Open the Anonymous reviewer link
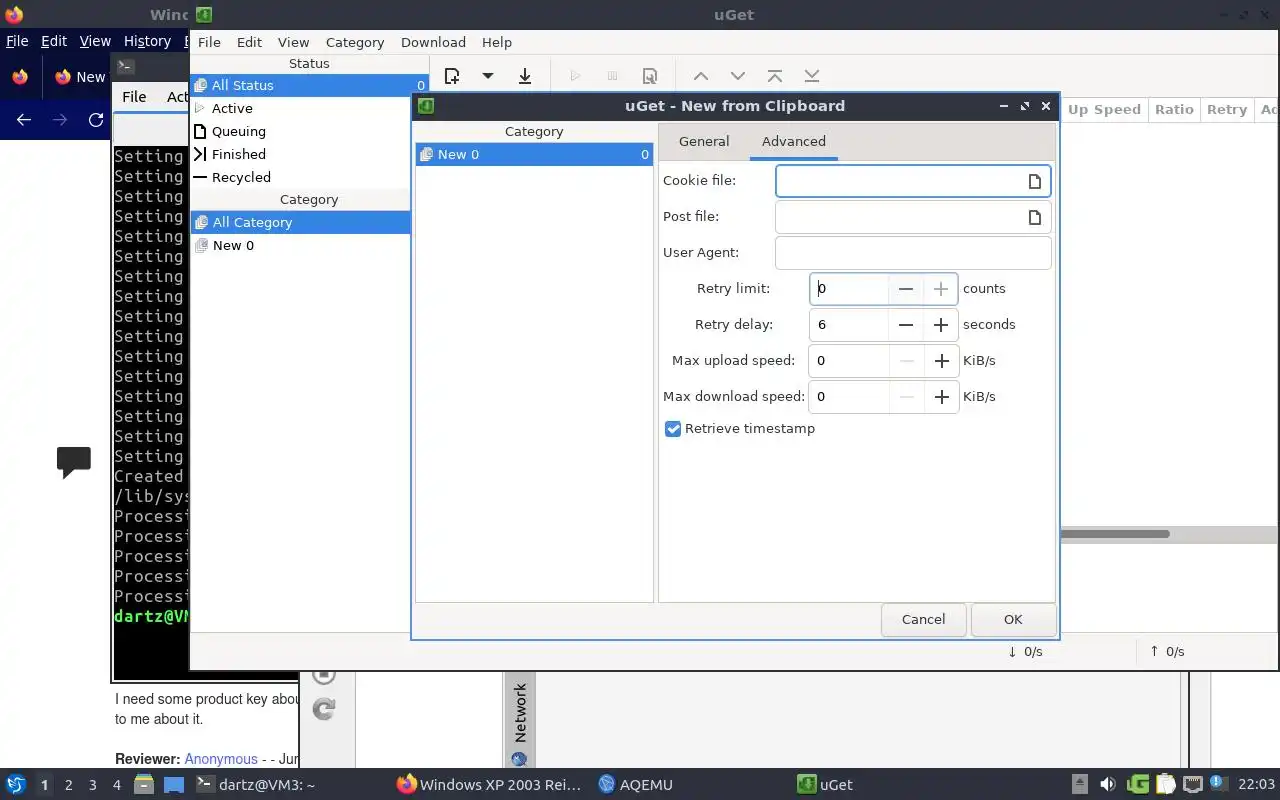Screen dimensions: 1280x800 [x=221, y=759]
